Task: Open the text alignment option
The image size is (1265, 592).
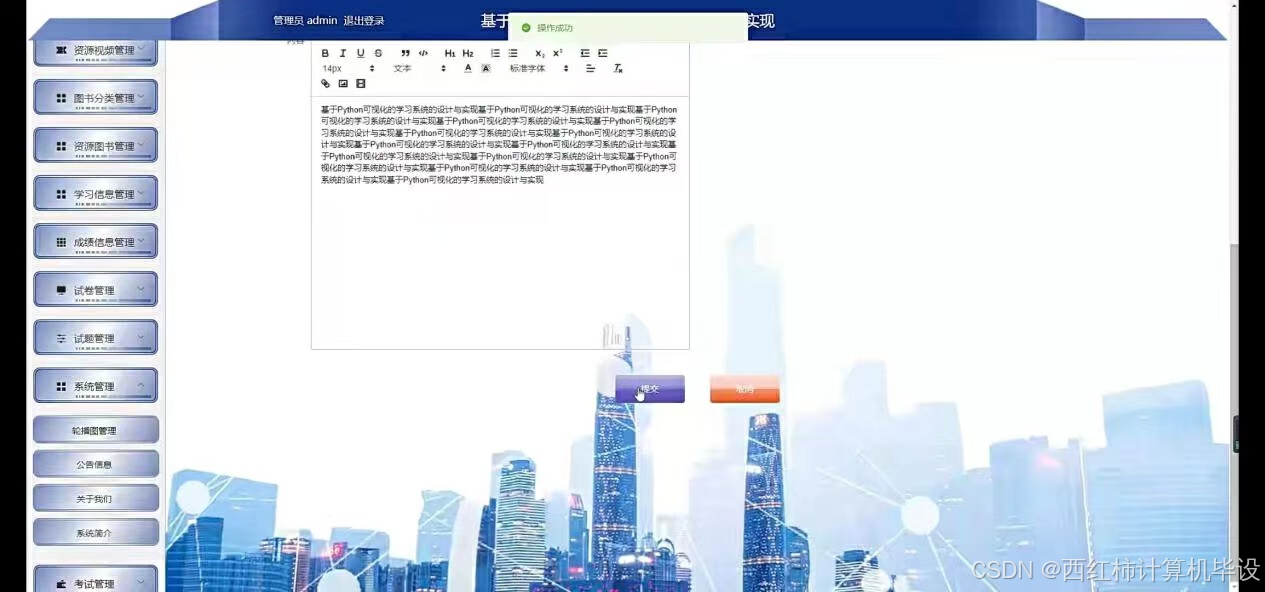Action: click(x=590, y=68)
